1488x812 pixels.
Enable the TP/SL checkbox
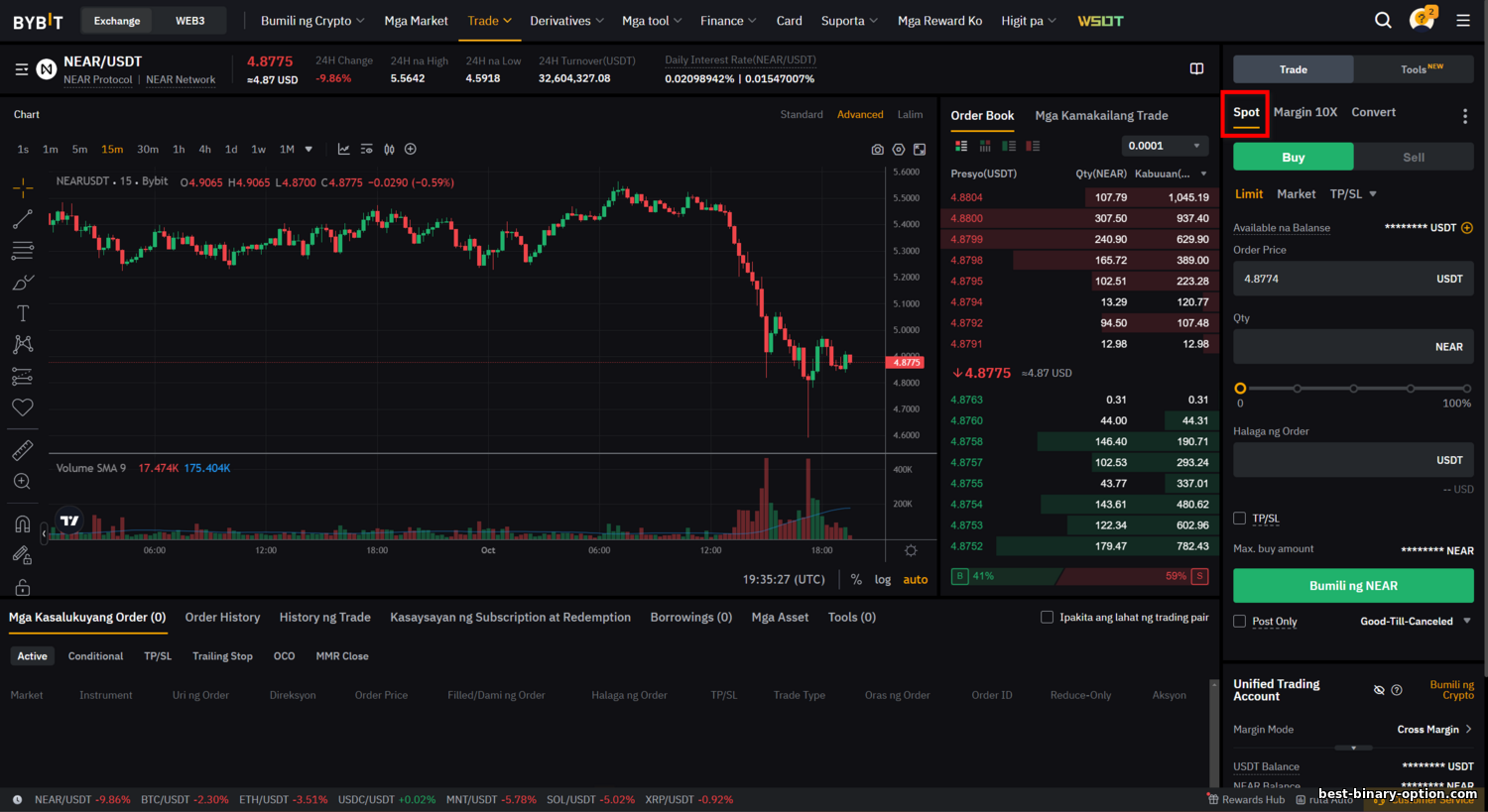pyautogui.click(x=1239, y=519)
